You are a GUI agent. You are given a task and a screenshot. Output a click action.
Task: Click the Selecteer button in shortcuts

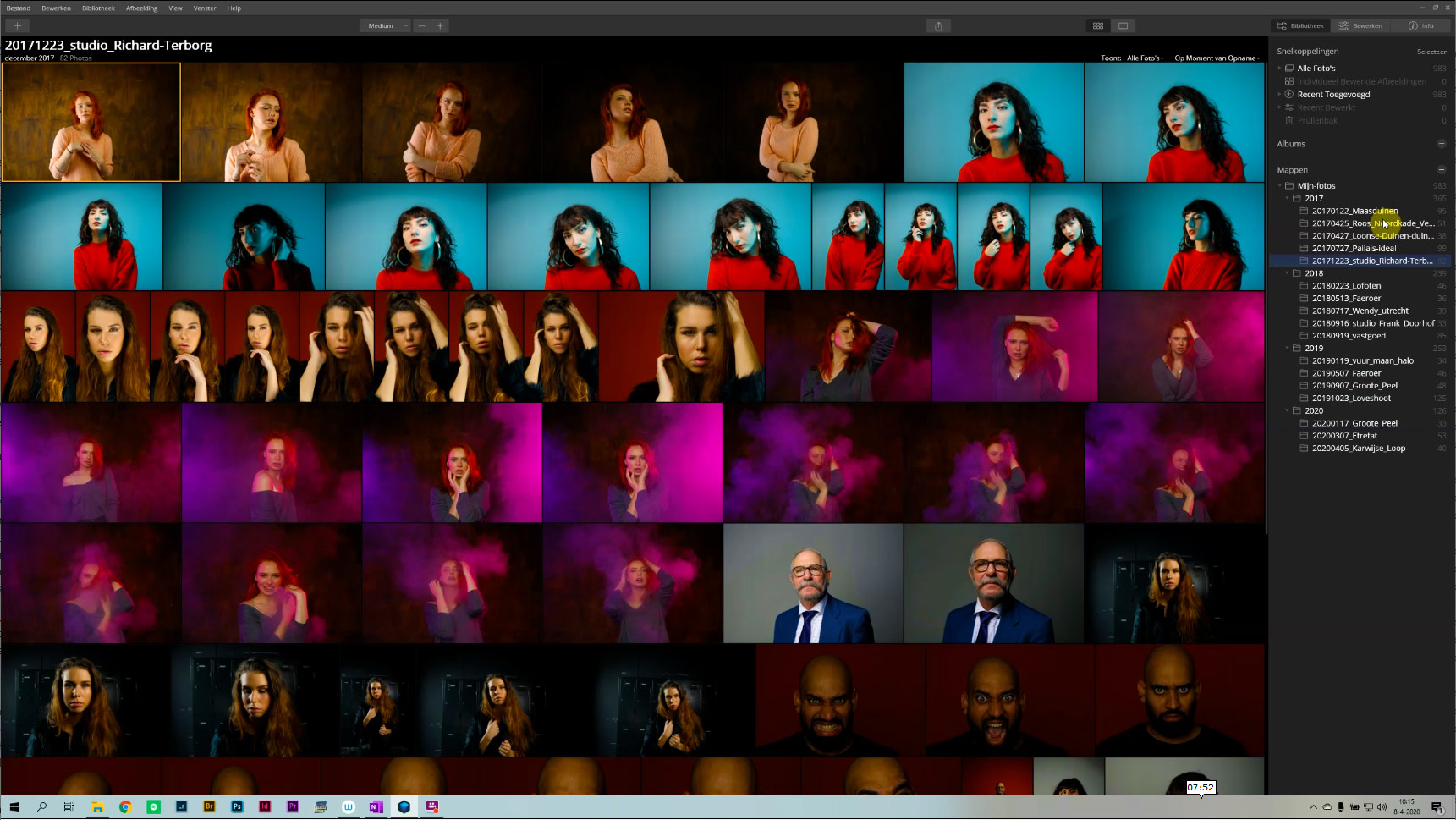click(x=1431, y=52)
